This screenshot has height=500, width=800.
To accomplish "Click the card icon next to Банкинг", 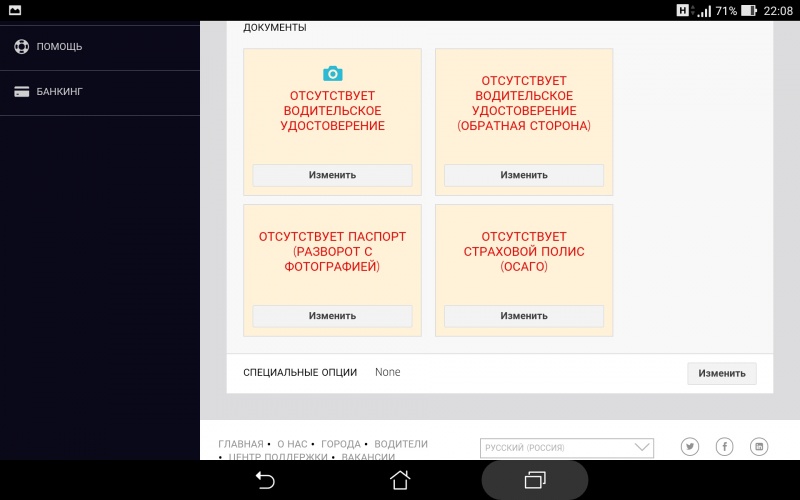I will click(21, 91).
